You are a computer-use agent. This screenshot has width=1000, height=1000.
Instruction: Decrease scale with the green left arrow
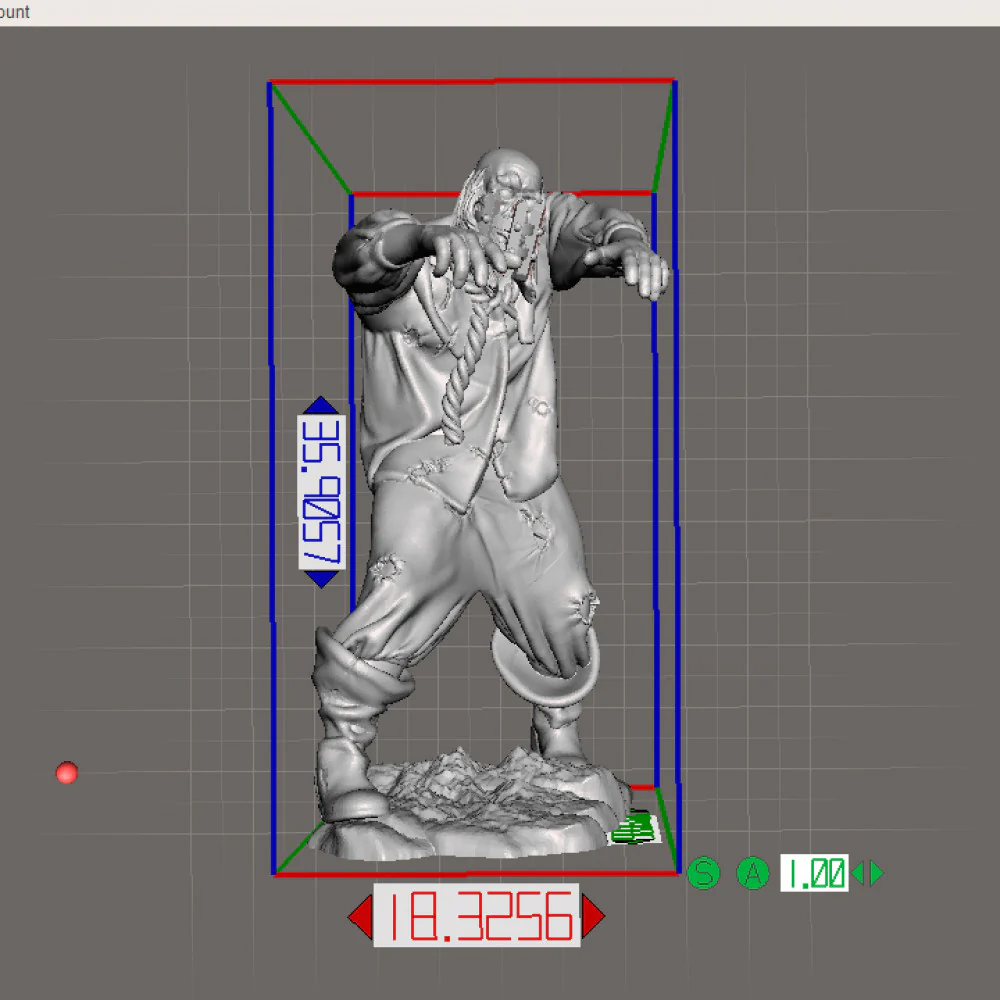point(858,873)
